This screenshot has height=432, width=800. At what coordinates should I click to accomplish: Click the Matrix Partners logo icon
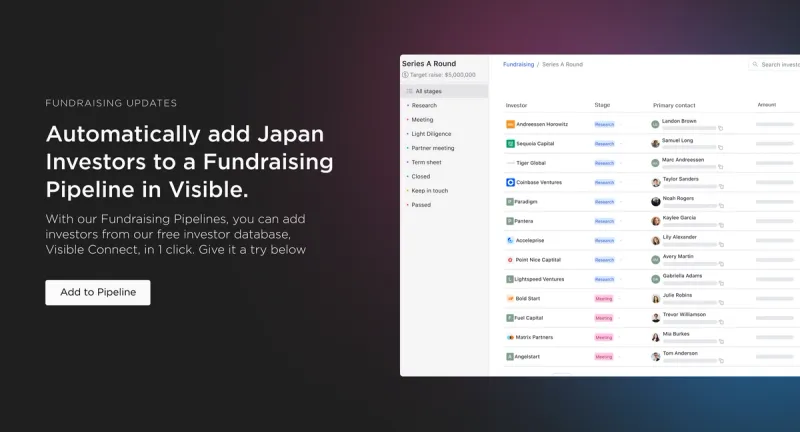[510, 337]
